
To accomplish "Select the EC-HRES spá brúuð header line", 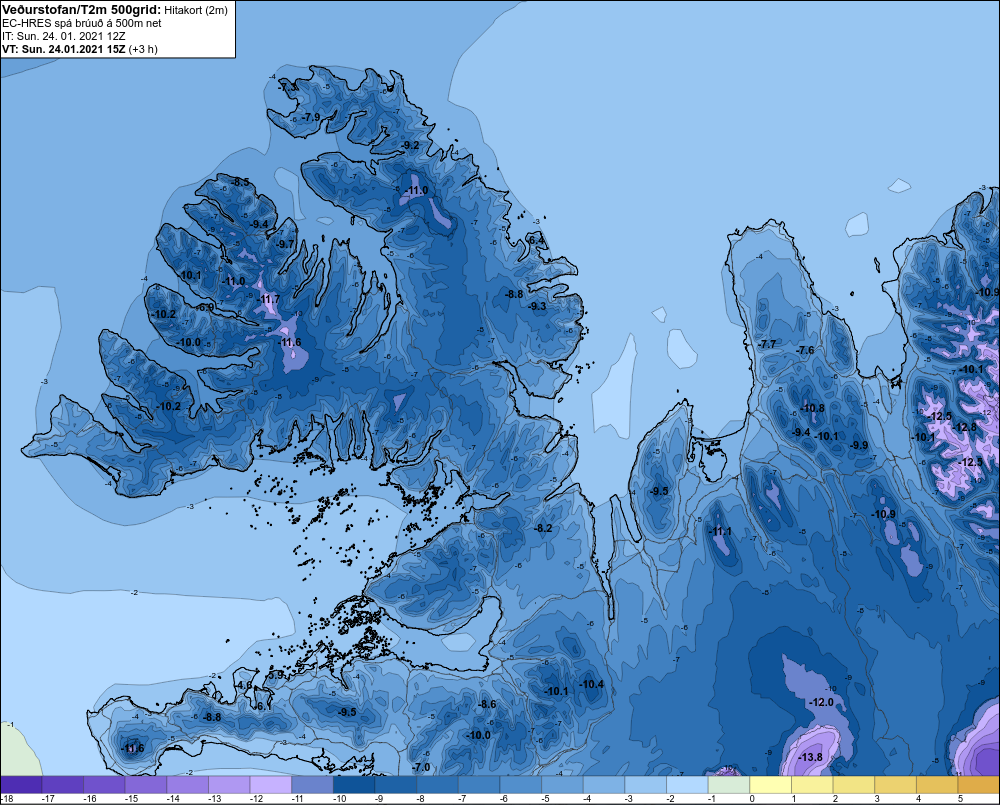I will pos(82,24).
